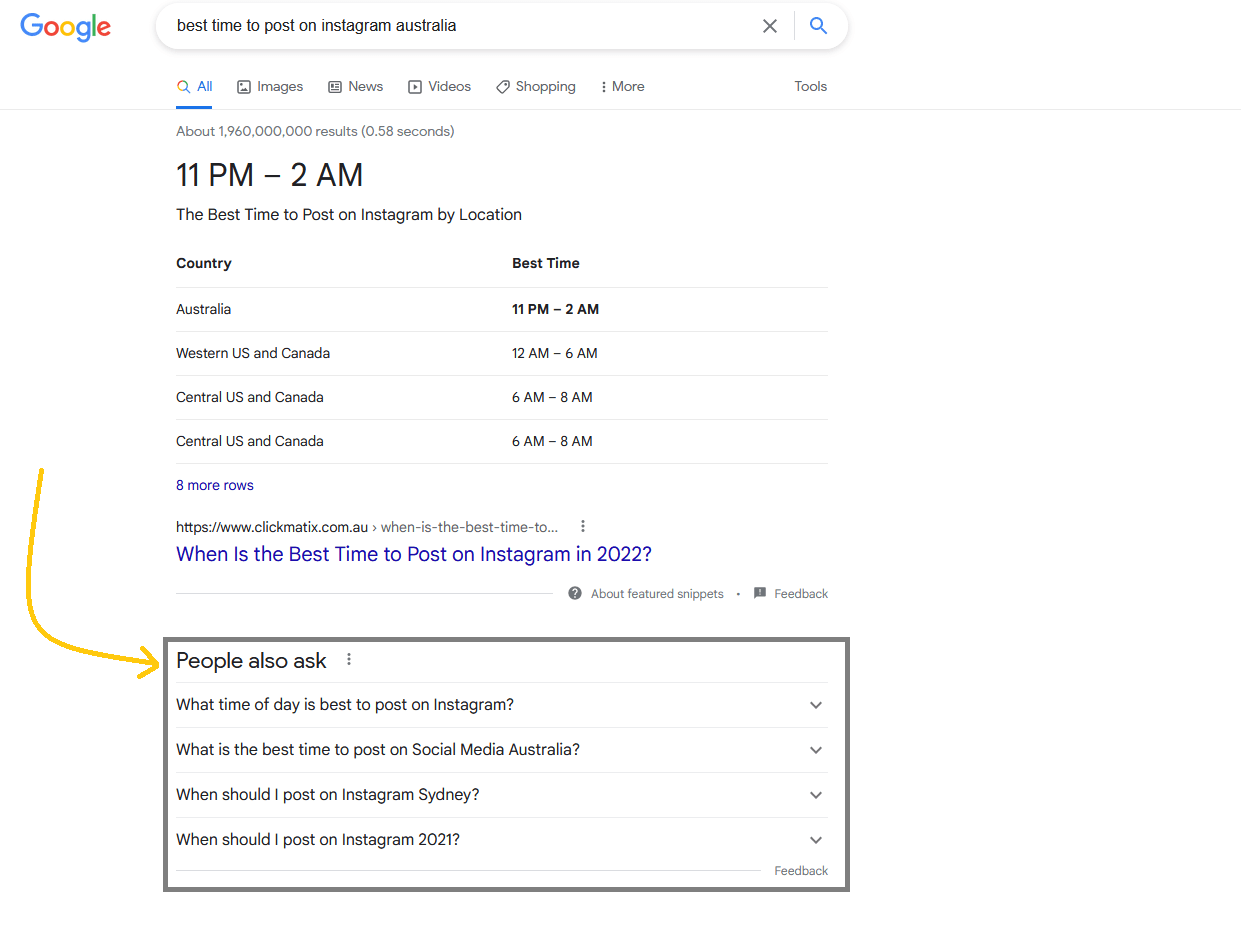
Task: Expand When should I post on Instagram 2021
Action: (x=502, y=840)
